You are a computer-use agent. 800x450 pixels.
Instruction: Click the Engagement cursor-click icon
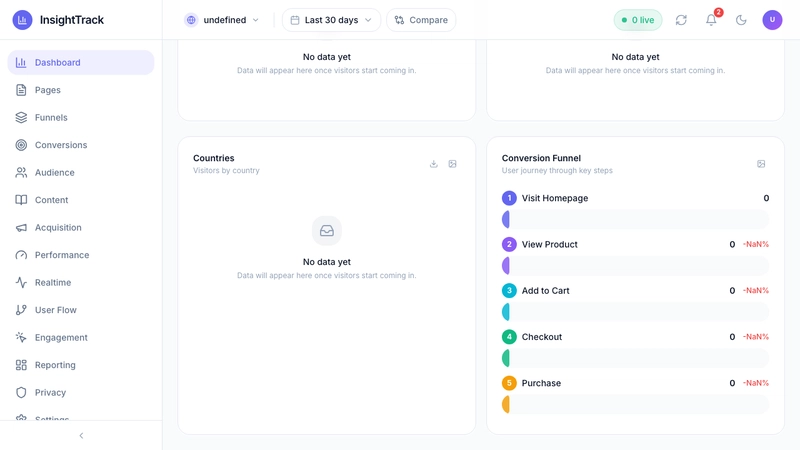(21, 338)
